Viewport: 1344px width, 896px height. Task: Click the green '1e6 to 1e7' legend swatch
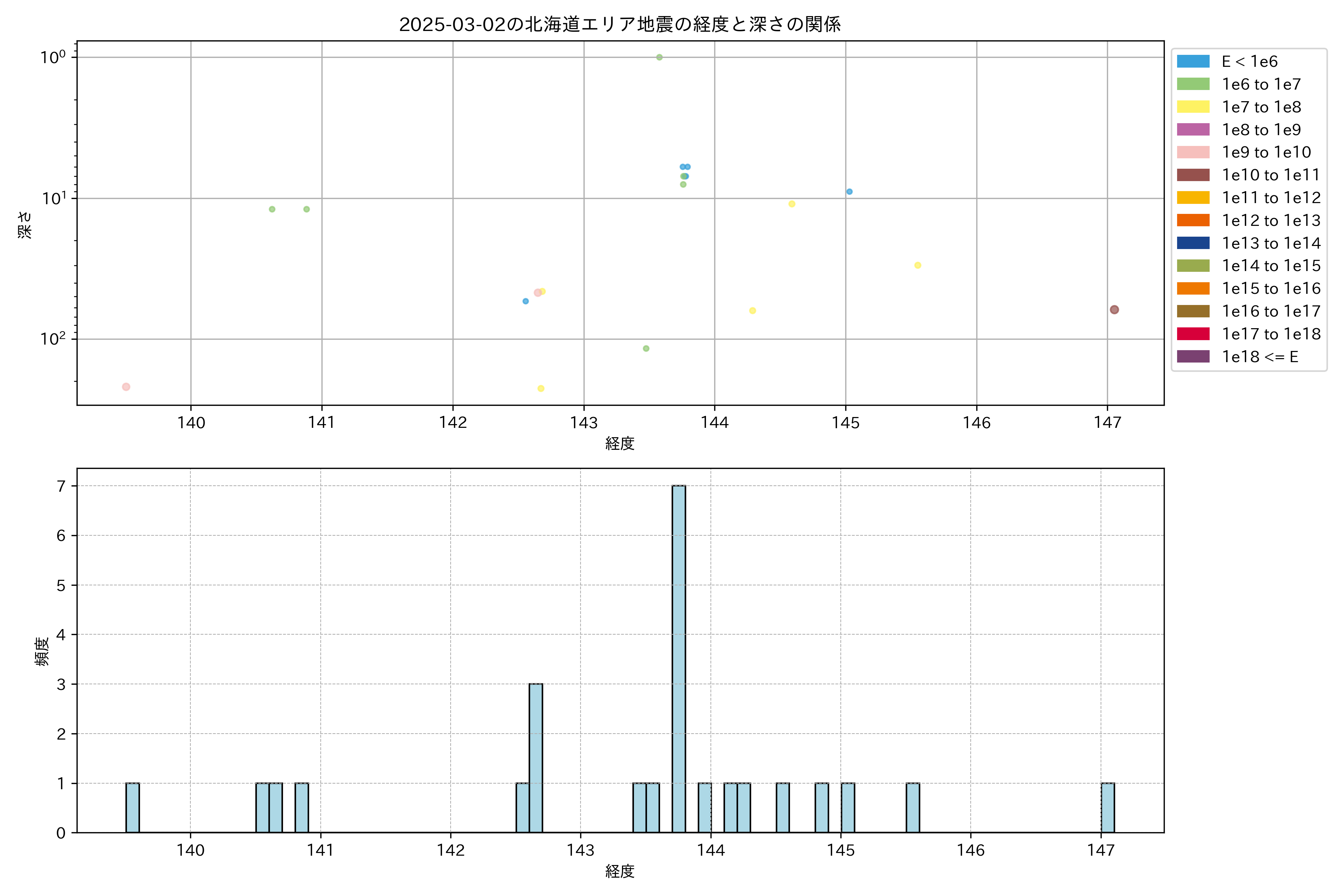(1192, 85)
